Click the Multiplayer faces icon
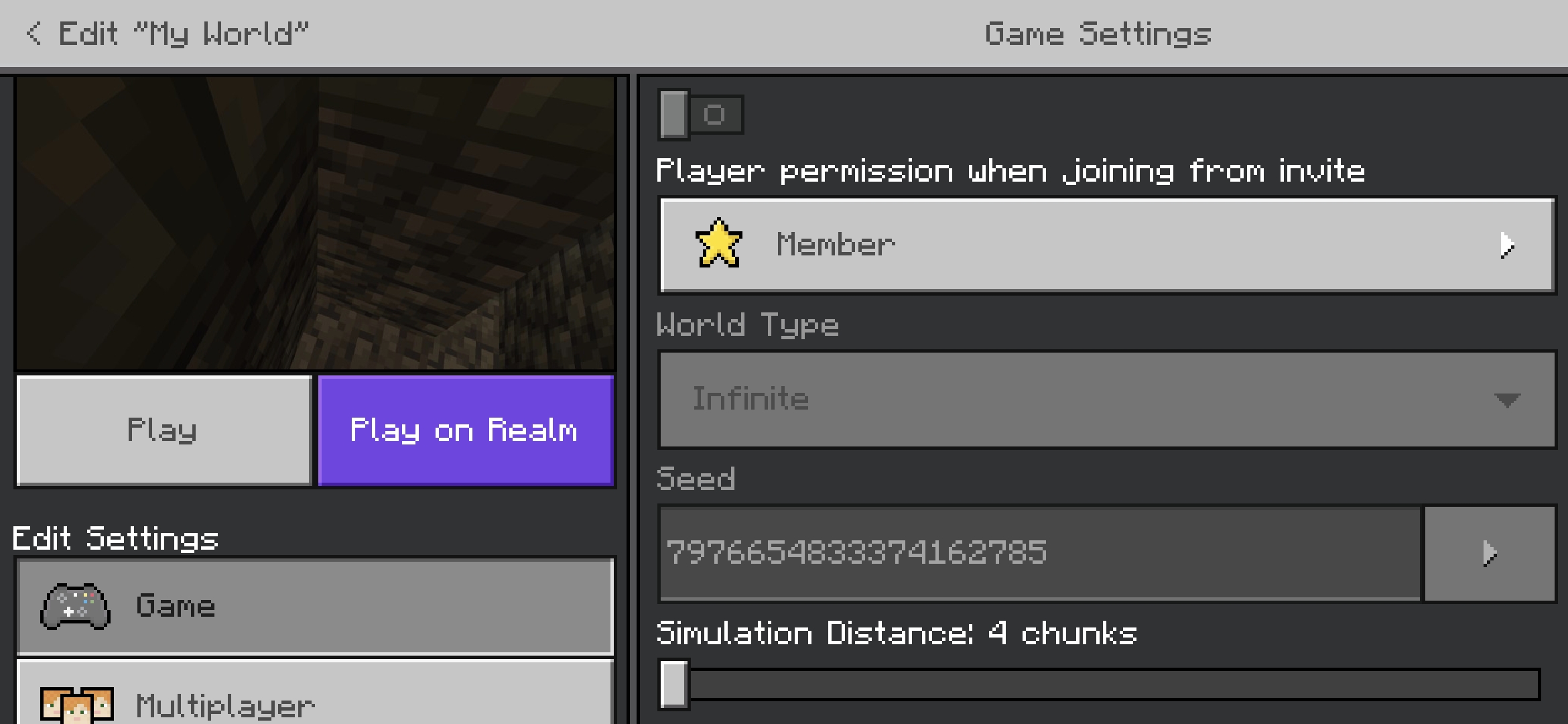 (76, 705)
